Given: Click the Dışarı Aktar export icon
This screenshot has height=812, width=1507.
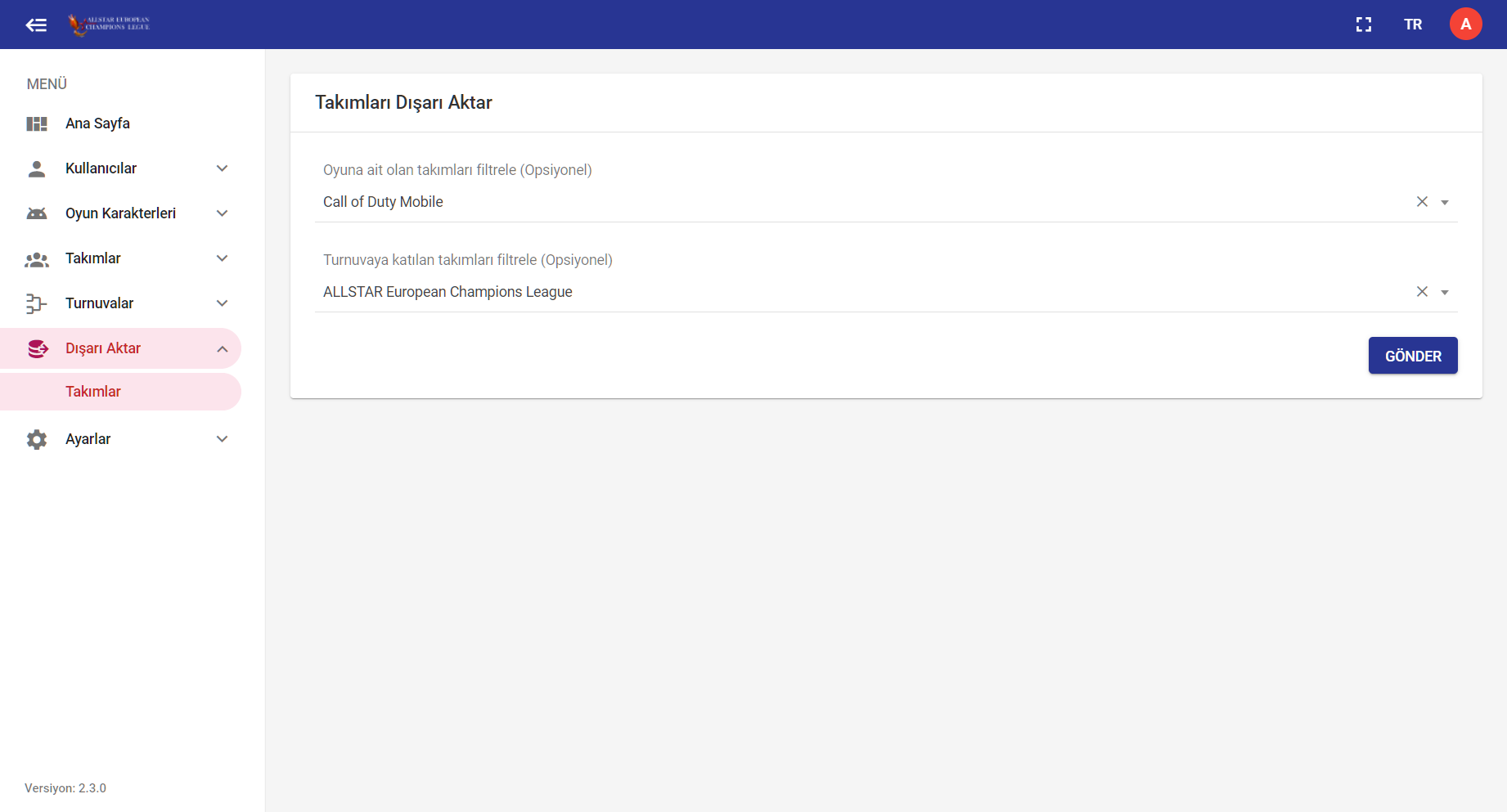Looking at the screenshot, I should (38, 349).
